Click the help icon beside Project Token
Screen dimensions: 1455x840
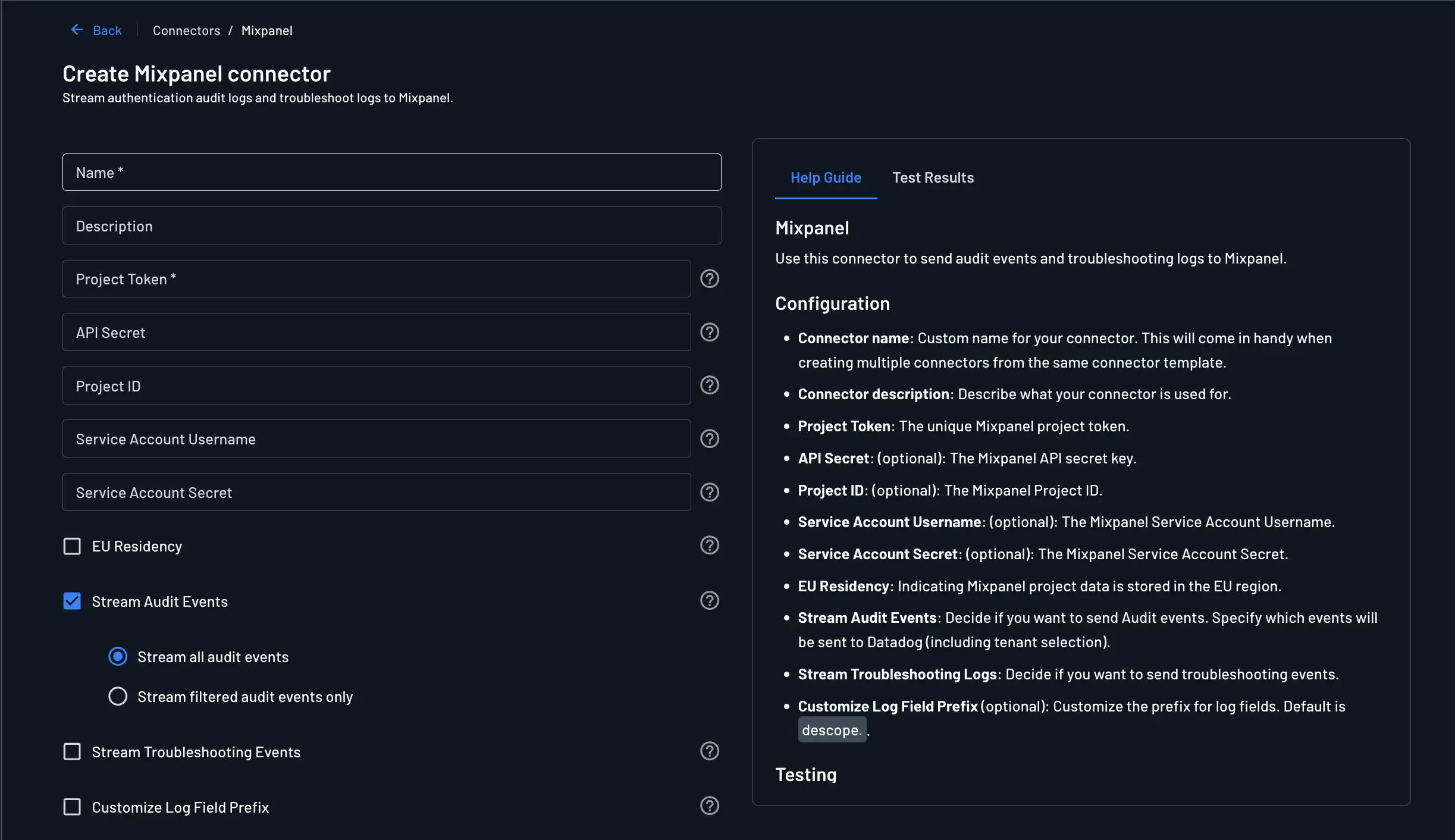(709, 279)
